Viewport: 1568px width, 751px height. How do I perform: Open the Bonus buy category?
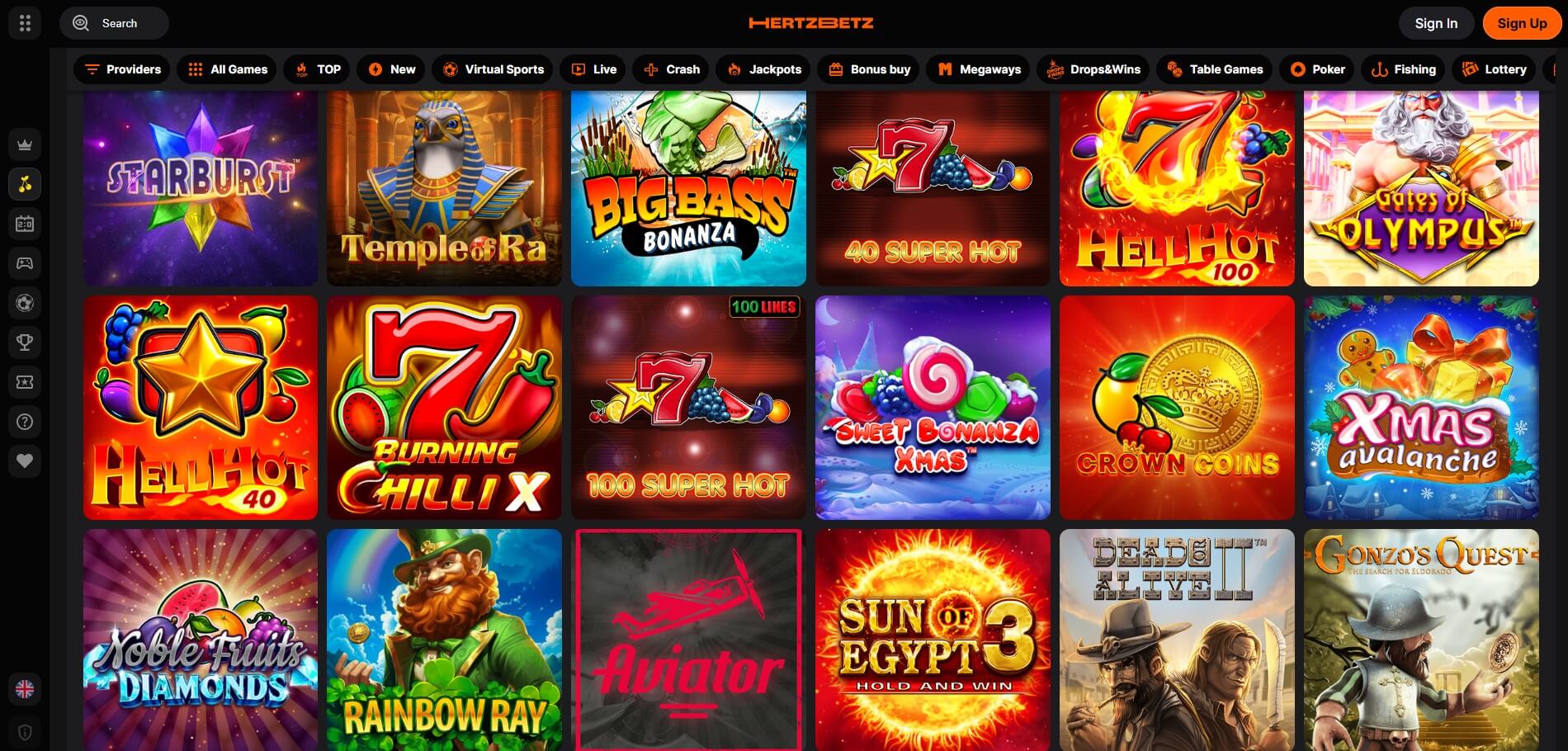click(869, 69)
